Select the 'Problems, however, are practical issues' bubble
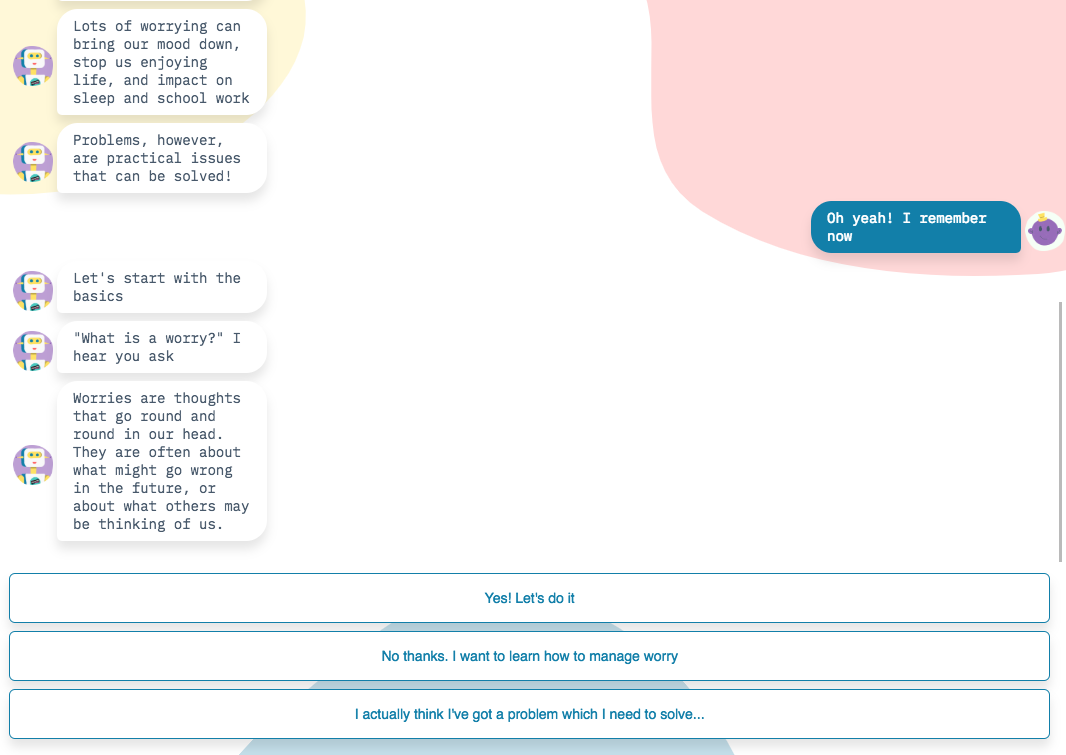 [x=161, y=158]
